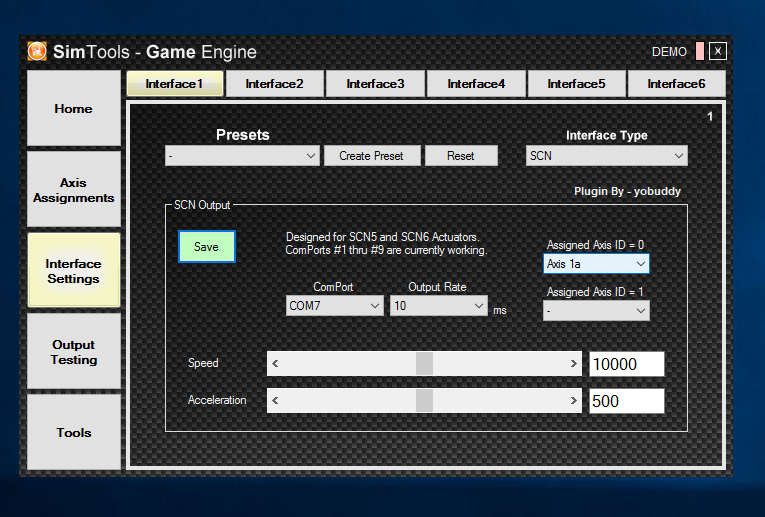Click the Reset button
The height and width of the screenshot is (517, 765).
pyautogui.click(x=461, y=156)
